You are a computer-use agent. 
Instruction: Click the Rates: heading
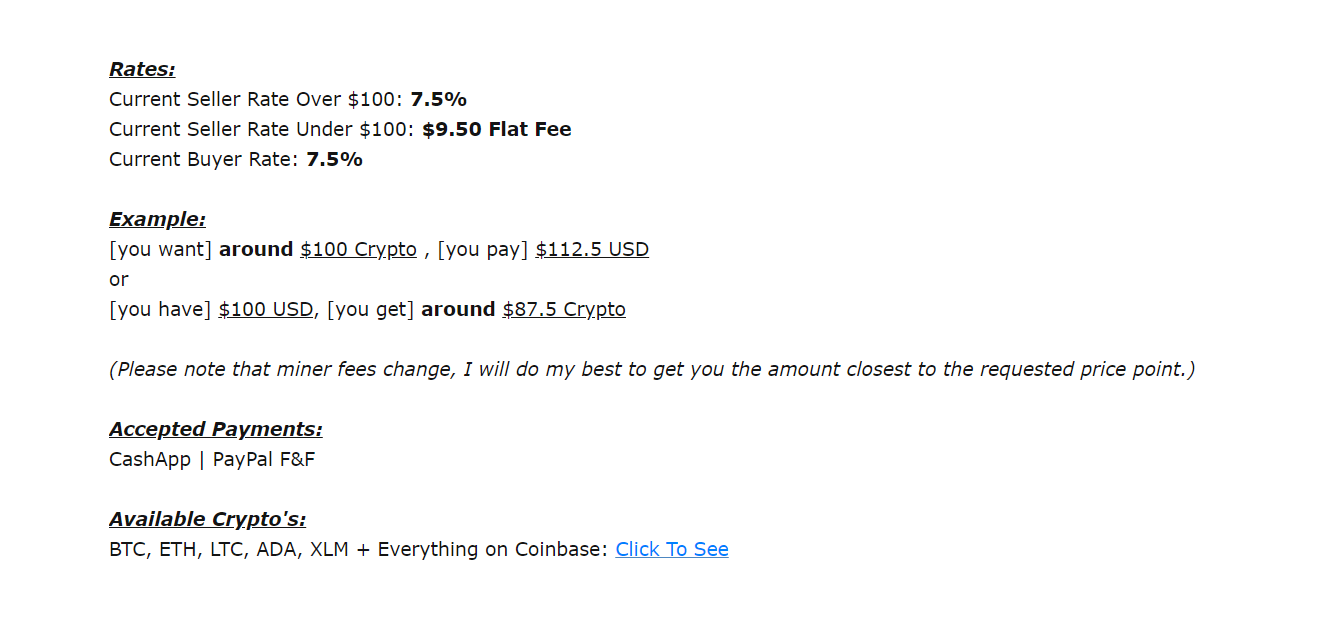point(142,69)
